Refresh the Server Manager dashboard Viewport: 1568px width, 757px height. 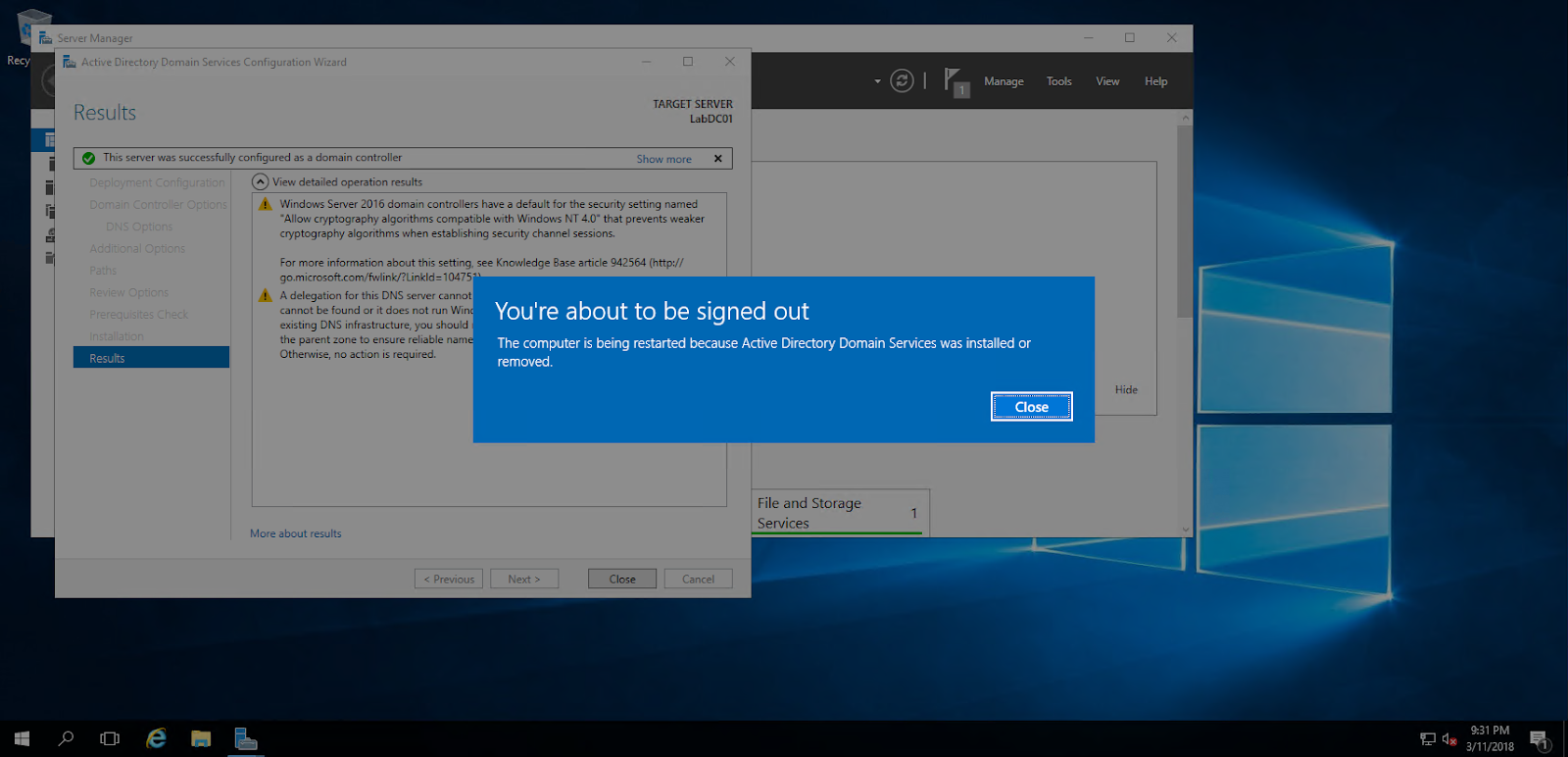click(x=902, y=81)
